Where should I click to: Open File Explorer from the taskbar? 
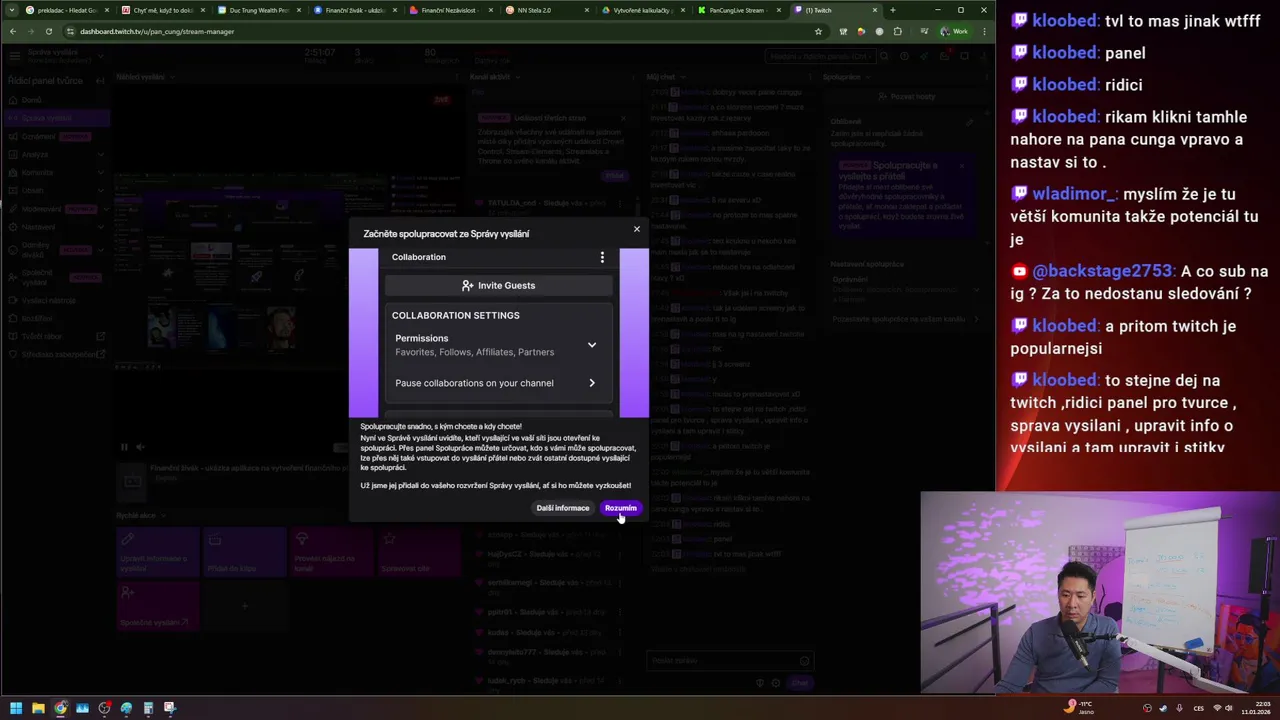pyautogui.click(x=38, y=708)
